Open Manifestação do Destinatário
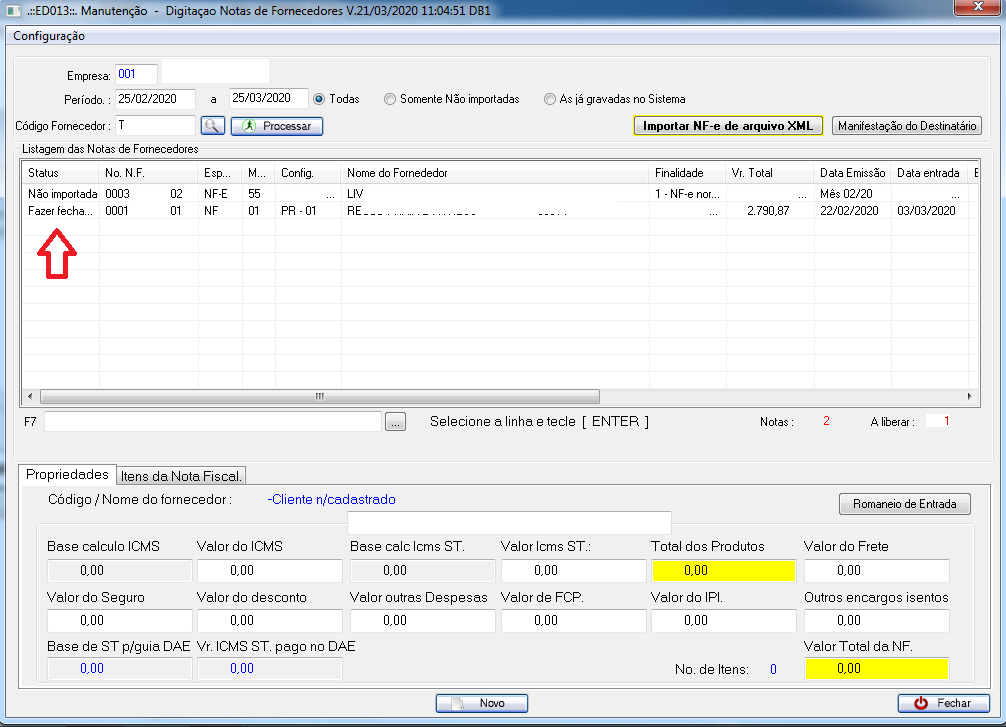1006x727 pixels. pos(907,126)
